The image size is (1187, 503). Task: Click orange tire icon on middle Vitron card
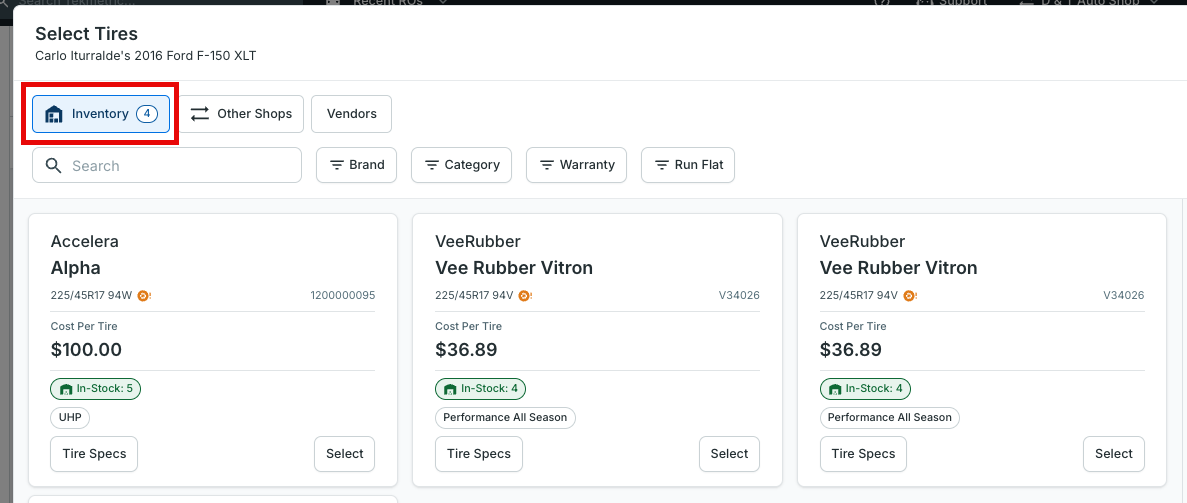tap(525, 295)
